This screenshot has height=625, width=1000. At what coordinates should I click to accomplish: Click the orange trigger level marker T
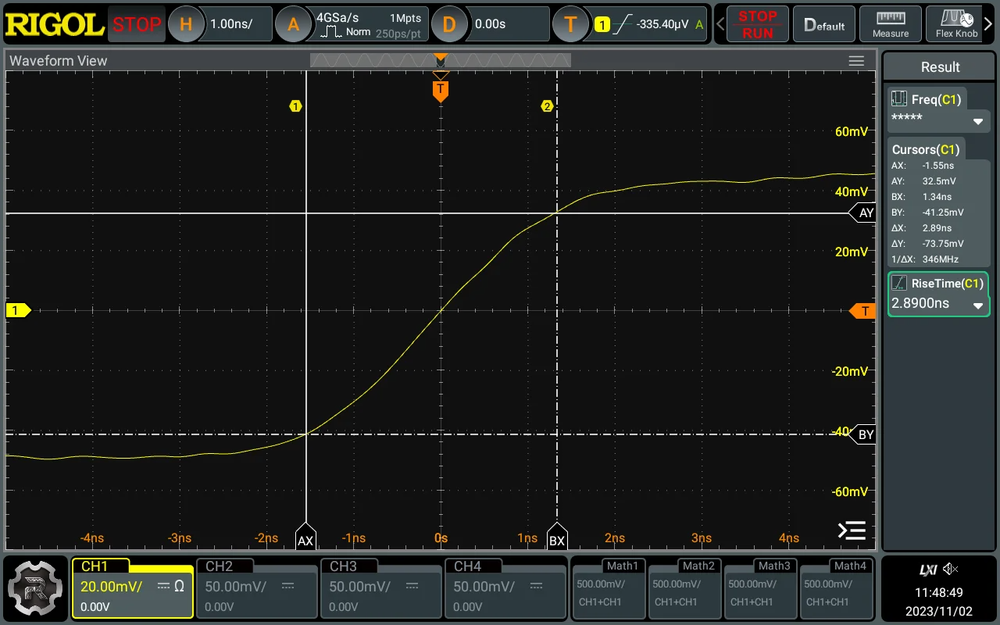tap(440, 89)
